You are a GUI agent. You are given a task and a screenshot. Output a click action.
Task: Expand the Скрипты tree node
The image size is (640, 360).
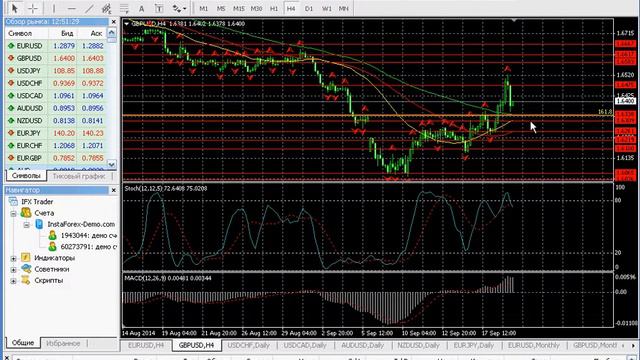(13, 281)
